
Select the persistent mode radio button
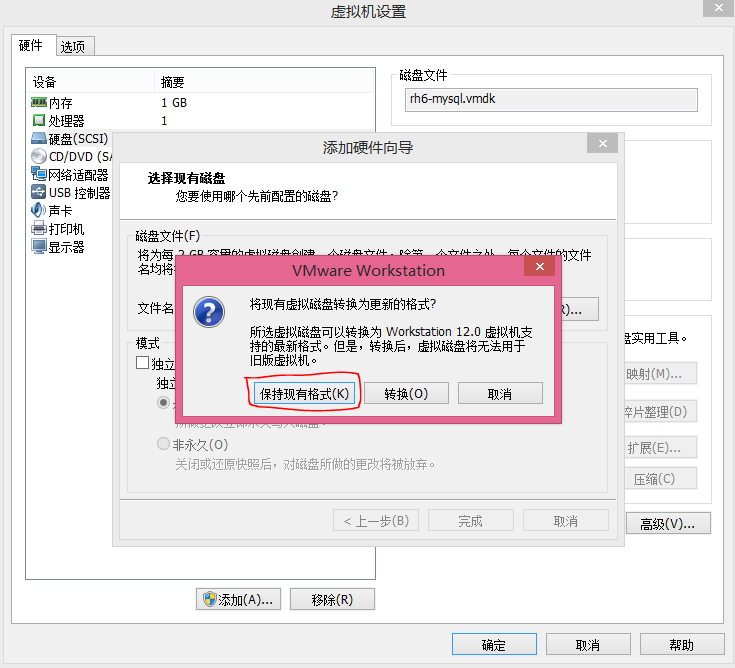[163, 403]
